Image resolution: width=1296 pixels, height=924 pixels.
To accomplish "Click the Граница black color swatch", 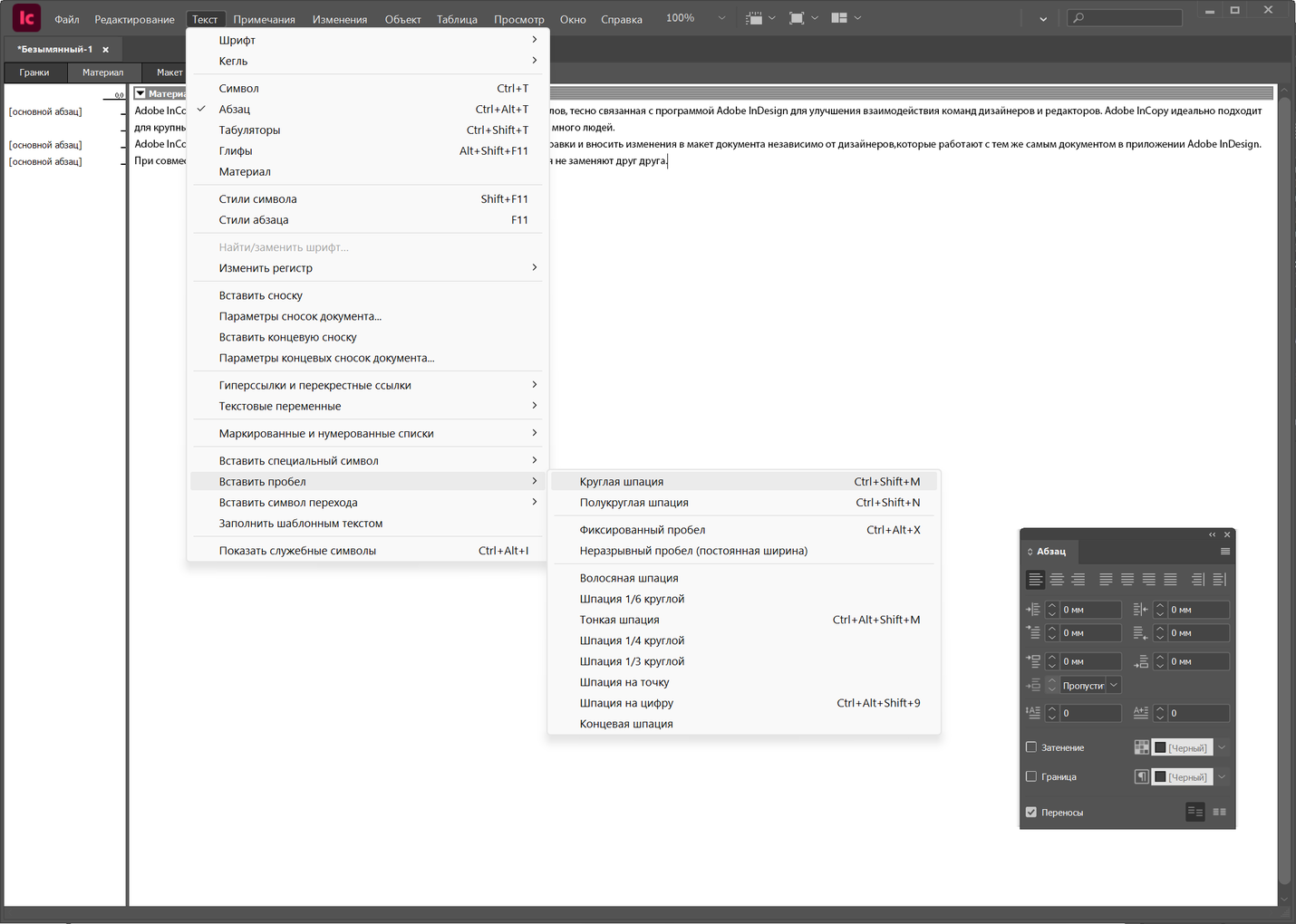I will coord(1160,777).
